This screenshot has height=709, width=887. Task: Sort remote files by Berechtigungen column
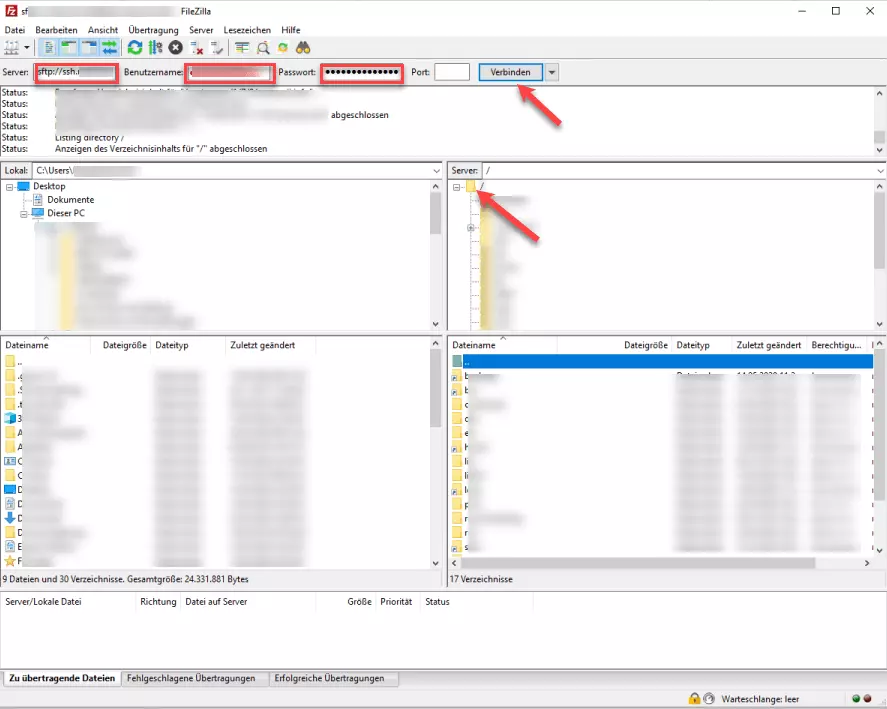coord(837,345)
